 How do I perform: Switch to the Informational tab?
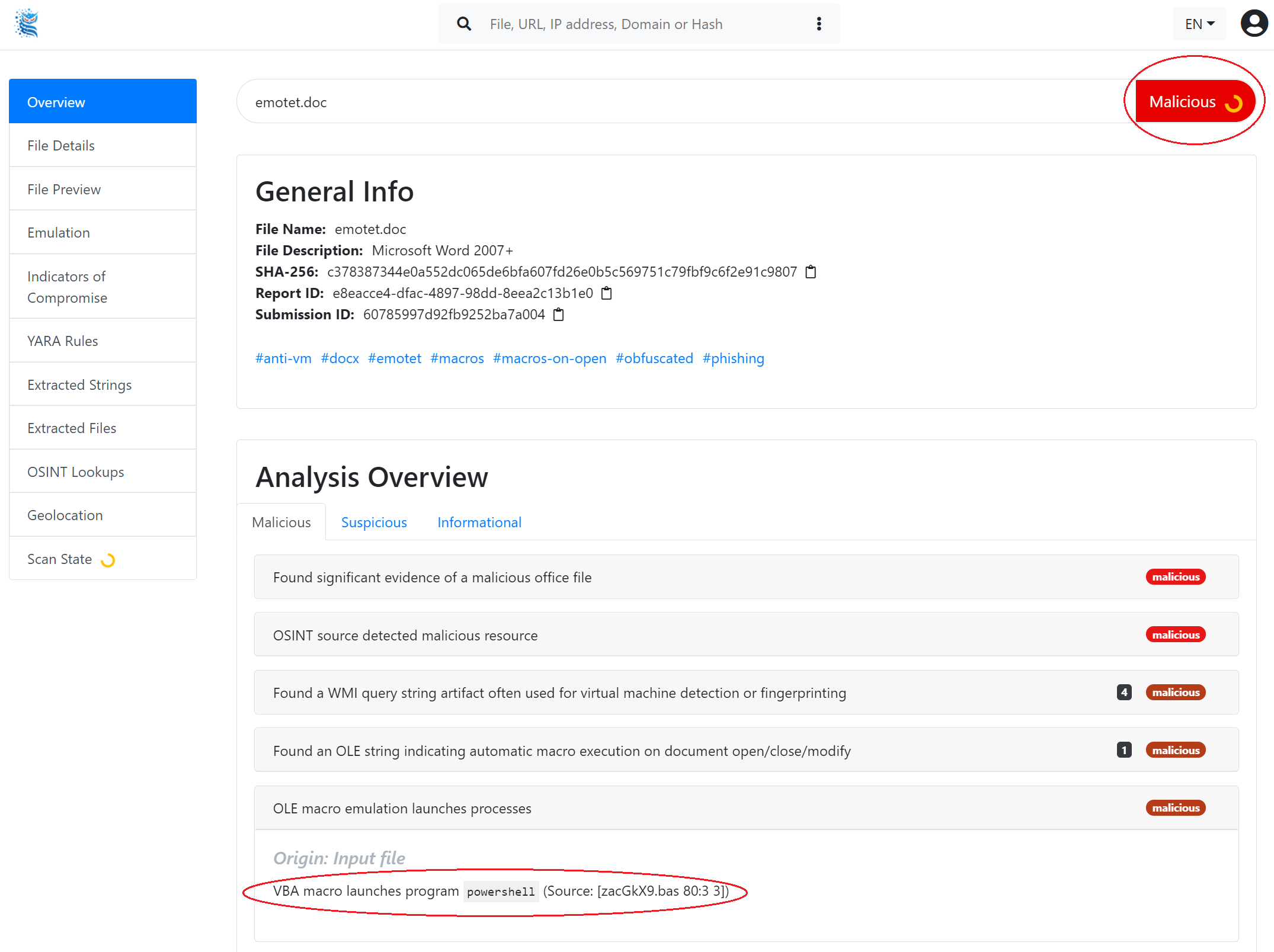click(479, 523)
